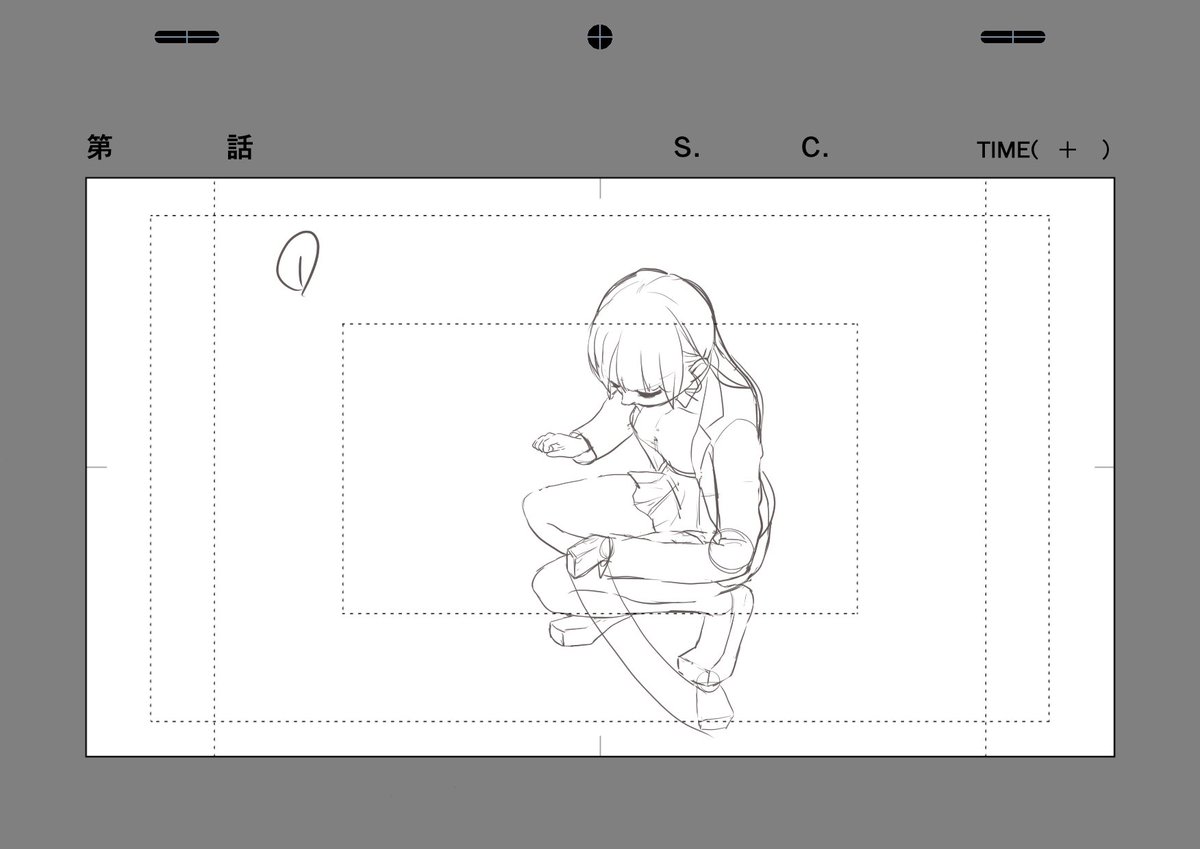This screenshot has width=1200, height=849.
Task: Click the center registration crosshair mark
Action: [x=599, y=37]
